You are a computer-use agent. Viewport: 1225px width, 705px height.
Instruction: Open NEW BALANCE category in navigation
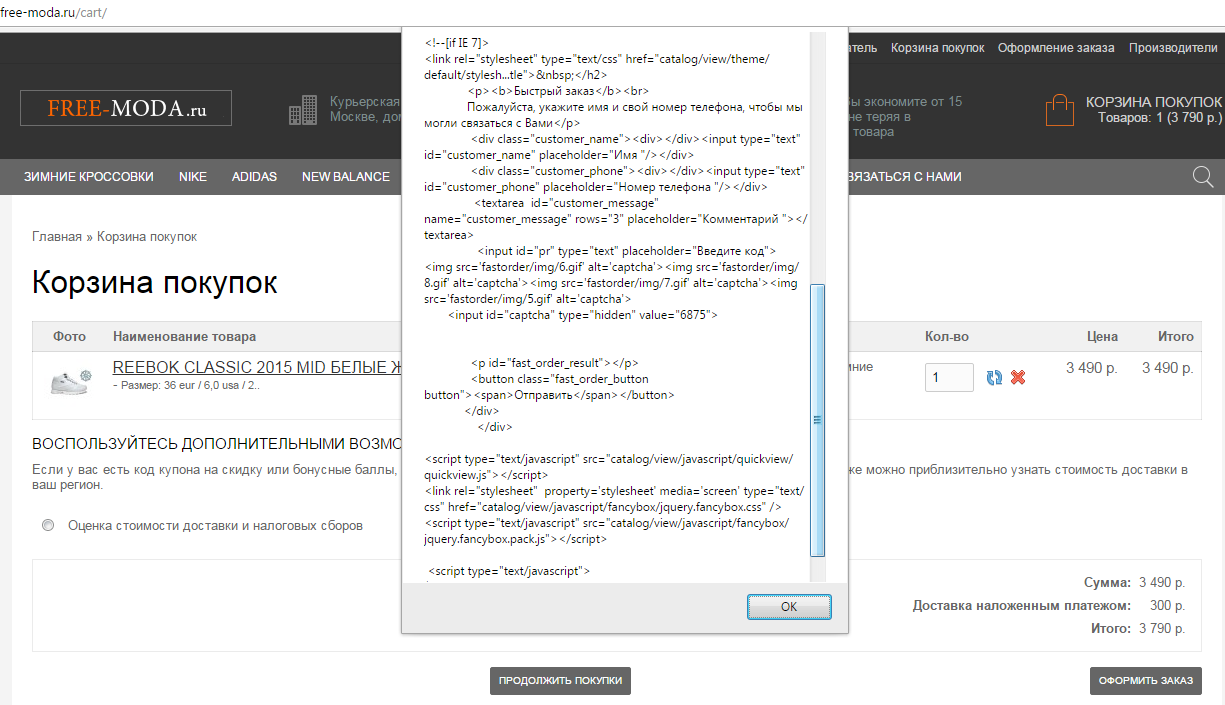(346, 177)
